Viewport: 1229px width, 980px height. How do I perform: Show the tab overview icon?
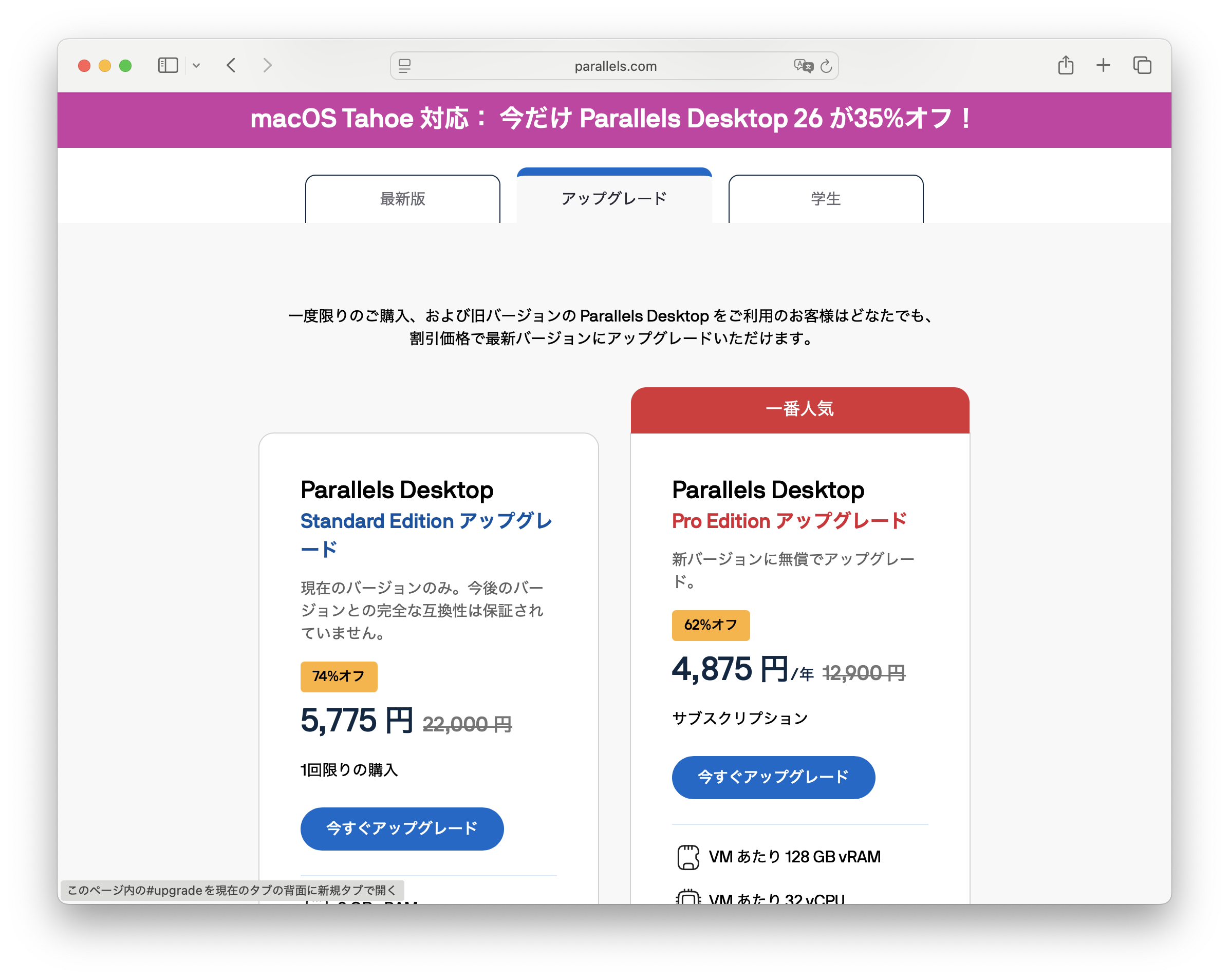click(1142, 65)
